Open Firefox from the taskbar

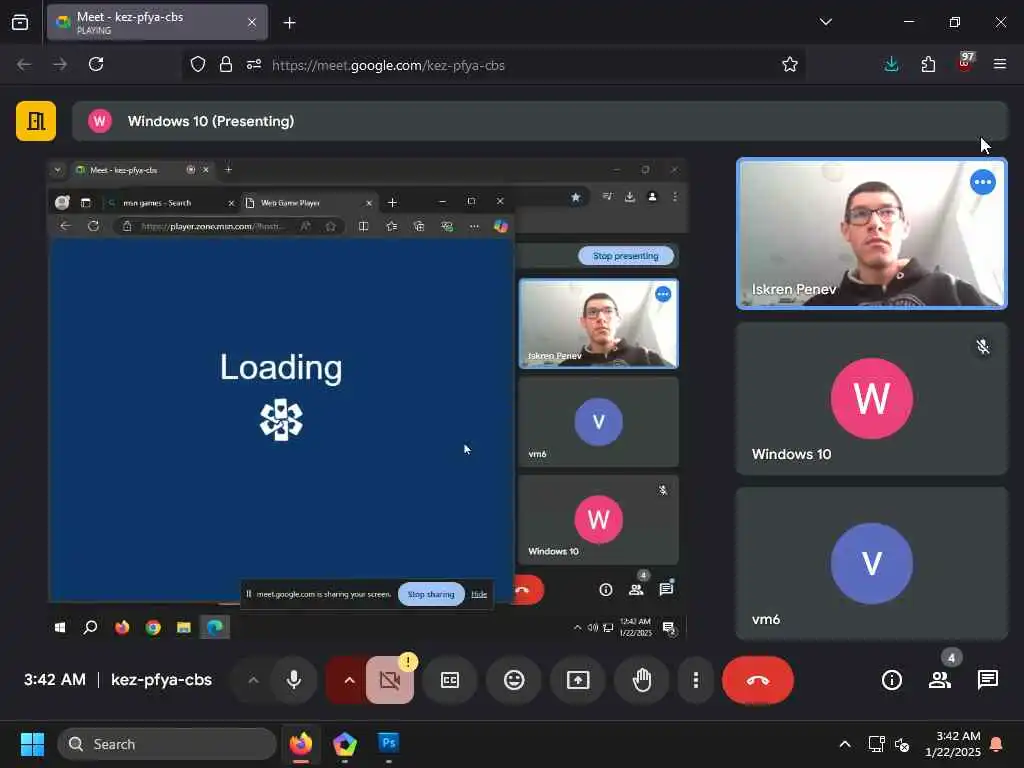click(x=301, y=744)
